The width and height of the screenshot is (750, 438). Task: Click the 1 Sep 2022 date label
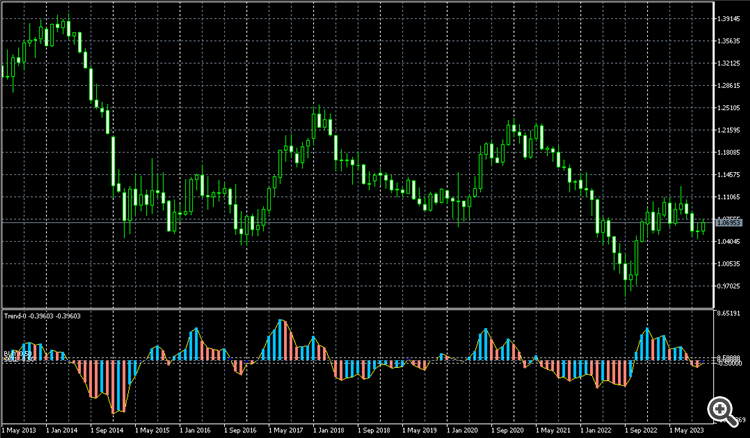pos(641,430)
